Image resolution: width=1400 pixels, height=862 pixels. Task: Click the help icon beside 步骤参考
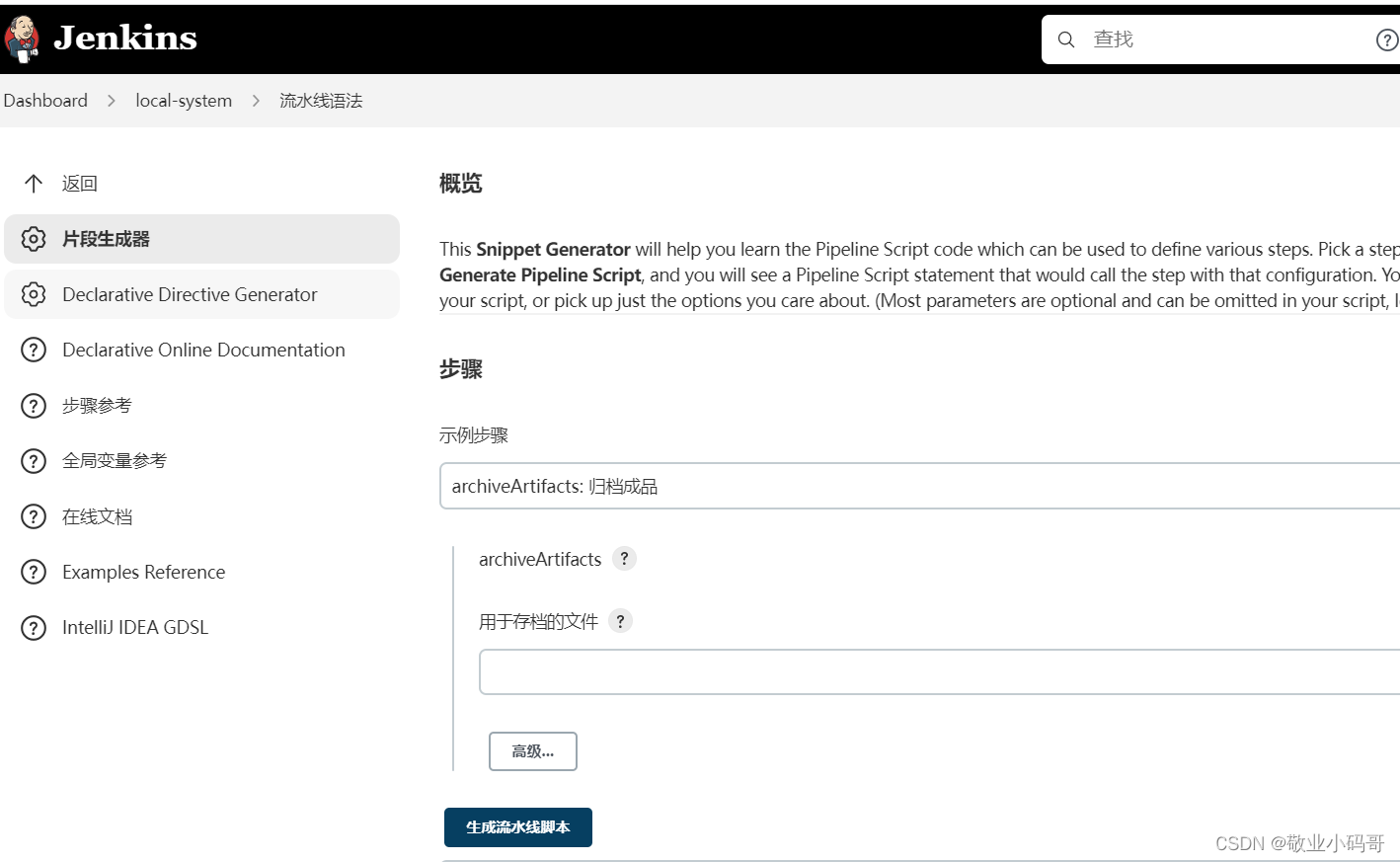34,406
